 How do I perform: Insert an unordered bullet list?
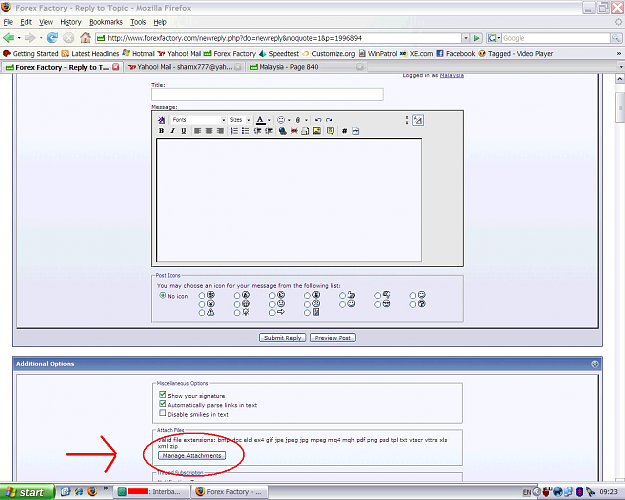(246, 131)
